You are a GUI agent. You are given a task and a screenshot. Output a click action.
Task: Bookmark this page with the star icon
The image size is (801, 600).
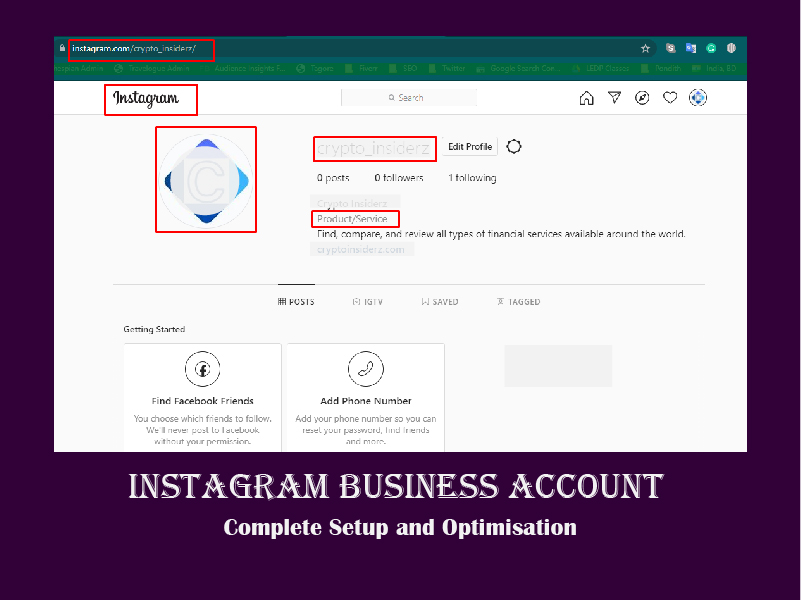point(645,49)
